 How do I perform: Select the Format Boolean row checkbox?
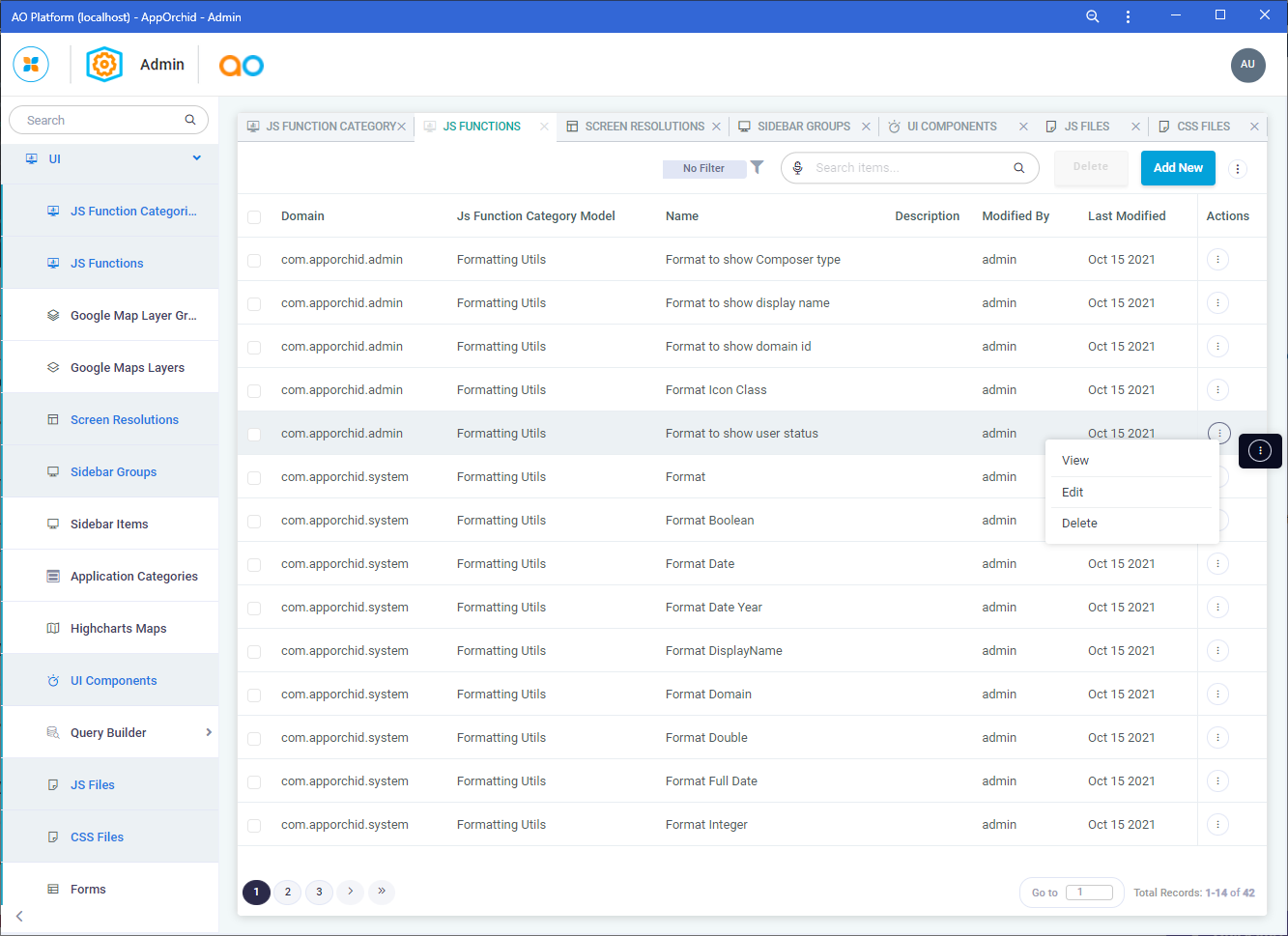pyautogui.click(x=254, y=522)
